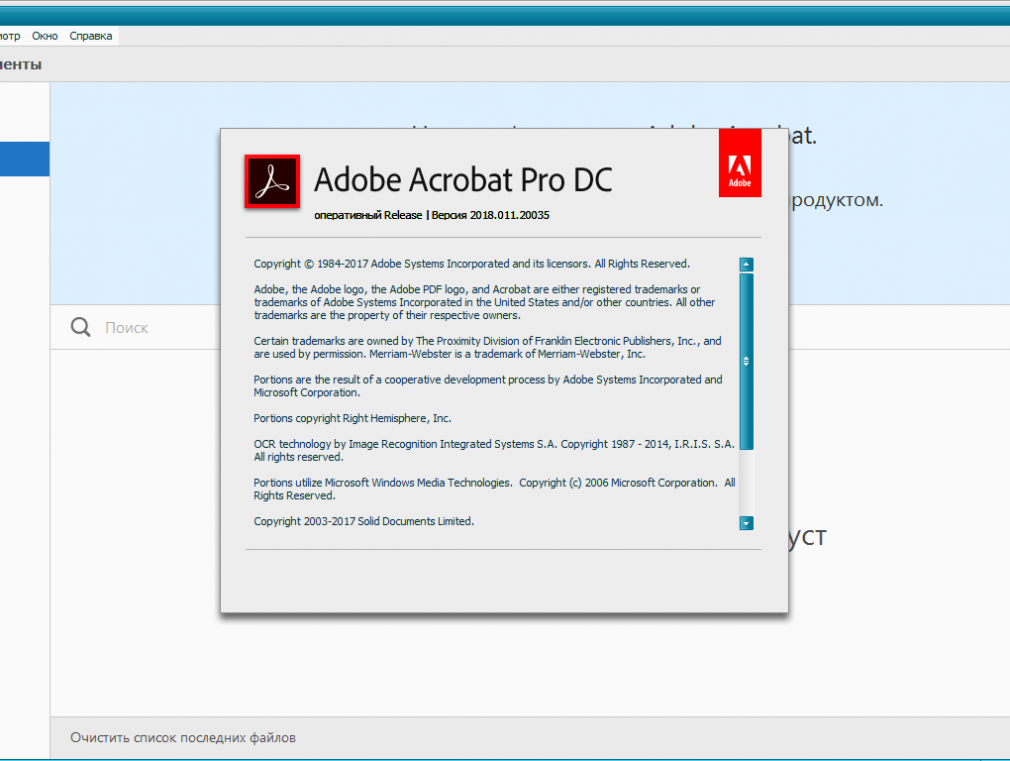Image resolution: width=1010 pixels, height=761 pixels.
Task: Click the OCR technology by Image Recognition line
Action: 494,450
